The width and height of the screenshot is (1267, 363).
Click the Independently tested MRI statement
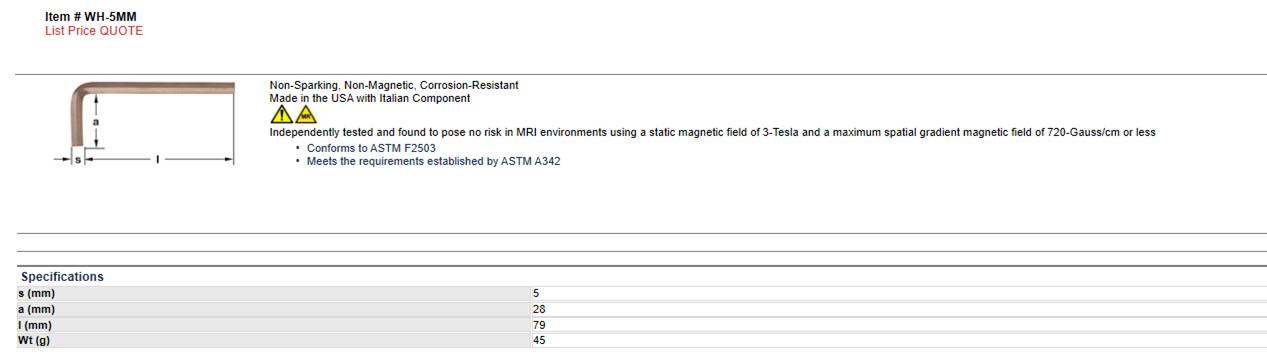(713, 133)
